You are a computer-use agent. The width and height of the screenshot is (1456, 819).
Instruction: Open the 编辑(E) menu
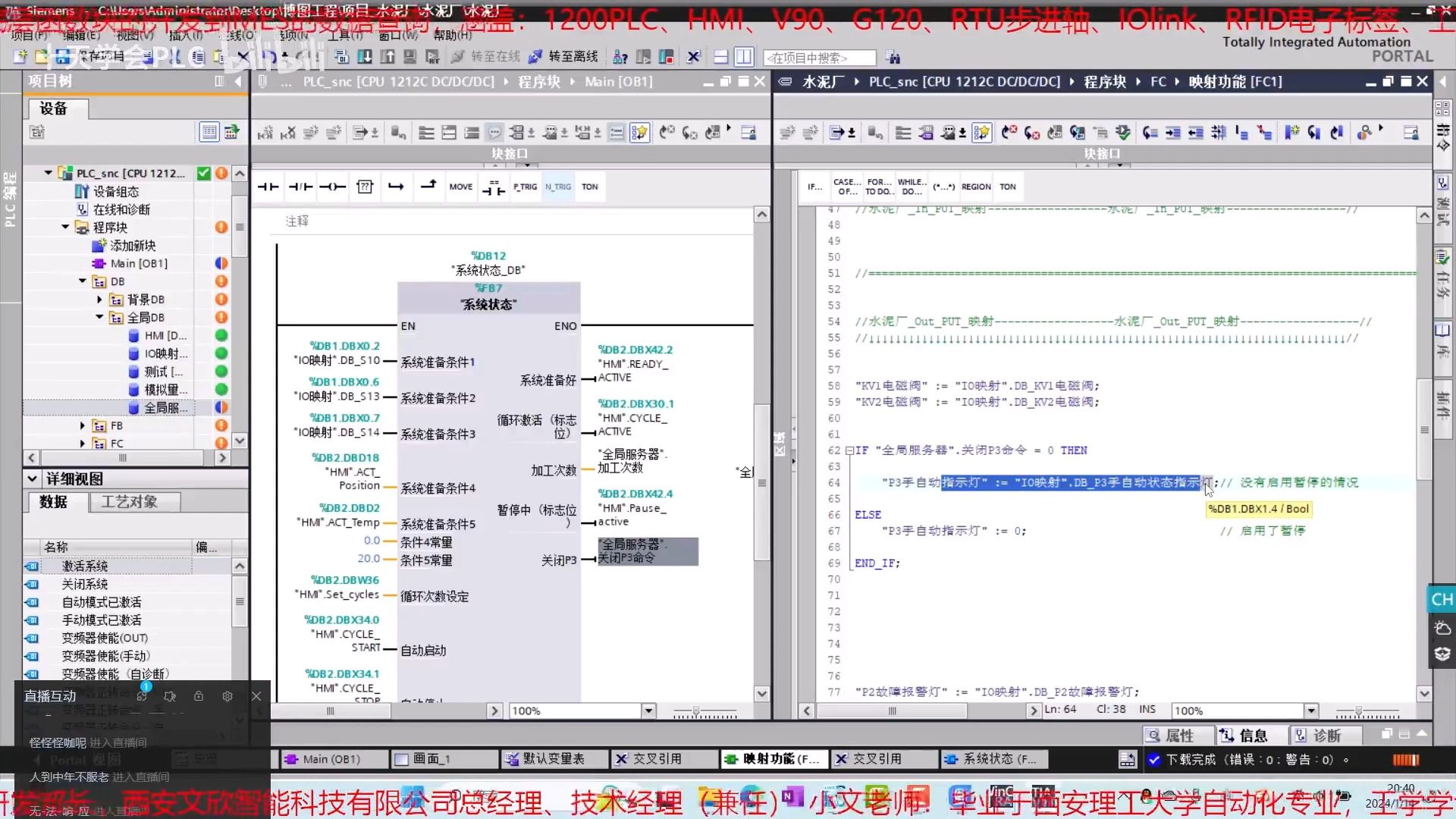point(80,35)
